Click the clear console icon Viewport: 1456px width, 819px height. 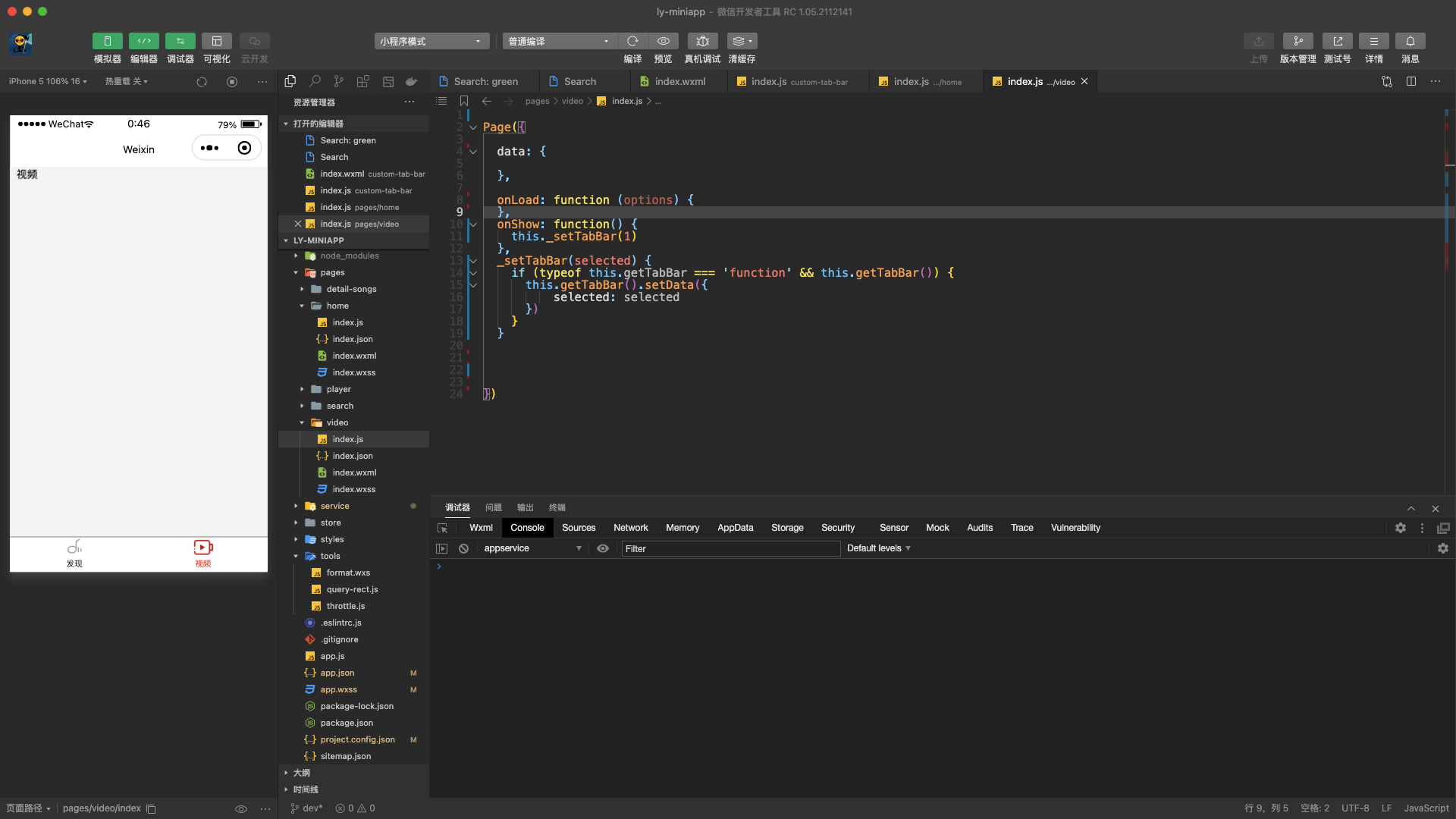(x=463, y=548)
